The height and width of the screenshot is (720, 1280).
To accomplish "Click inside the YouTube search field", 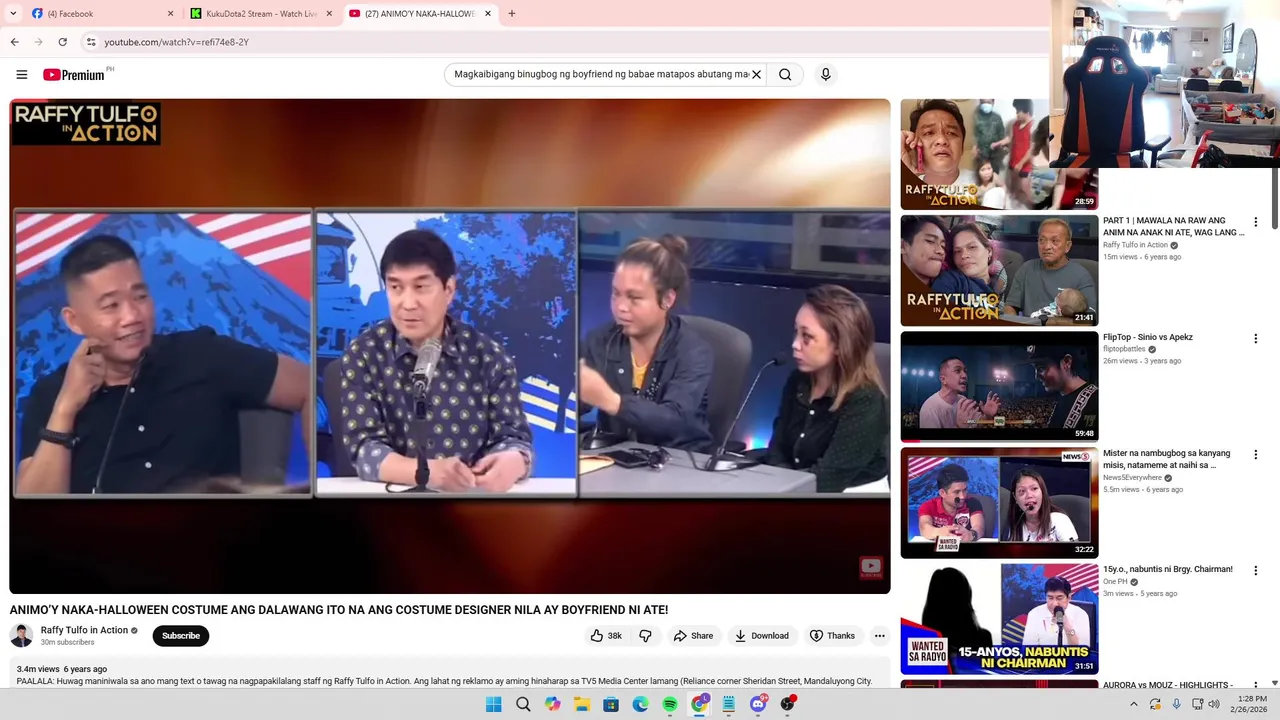I will [600, 74].
